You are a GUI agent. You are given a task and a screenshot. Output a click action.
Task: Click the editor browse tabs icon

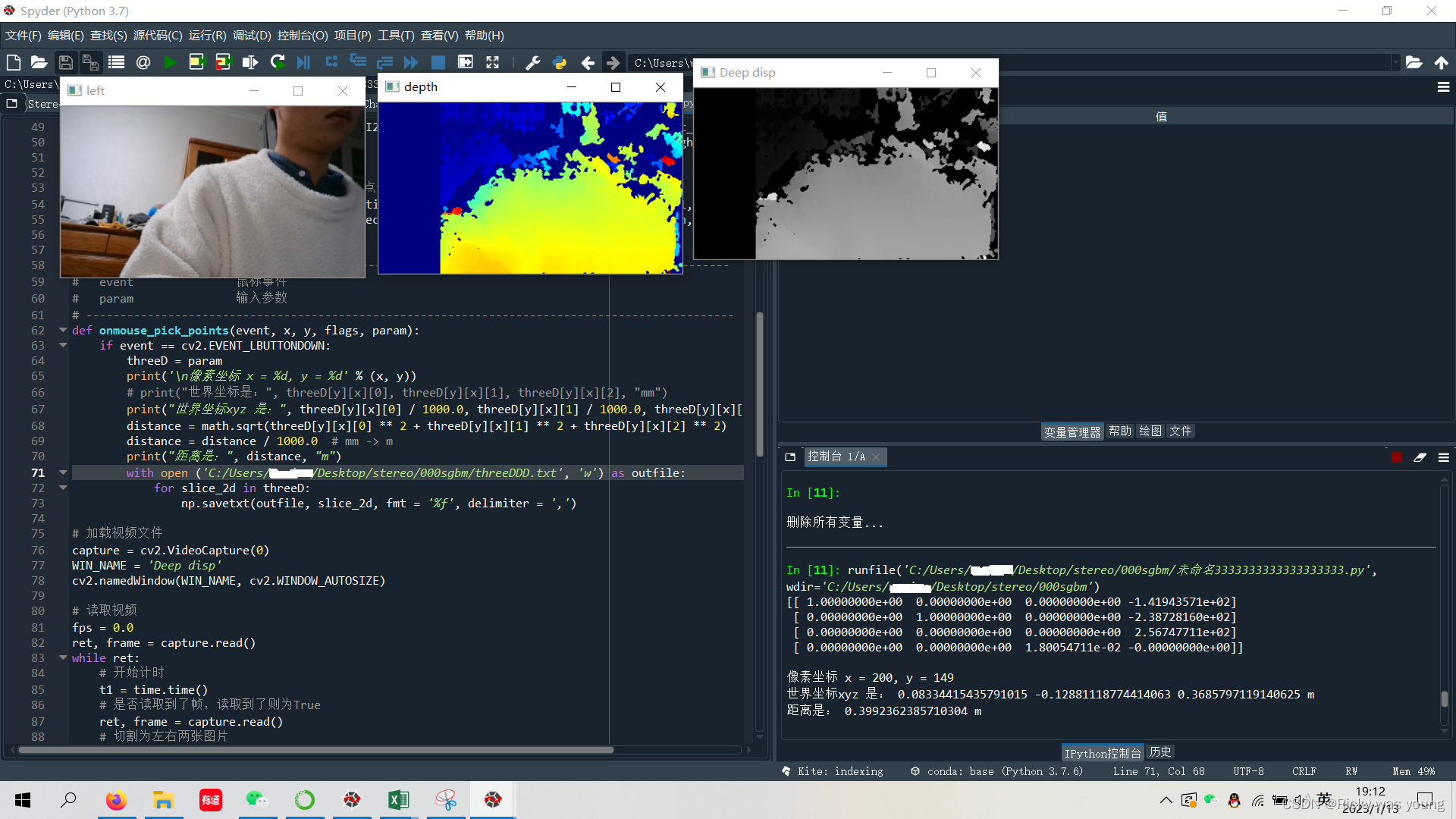coord(12,104)
